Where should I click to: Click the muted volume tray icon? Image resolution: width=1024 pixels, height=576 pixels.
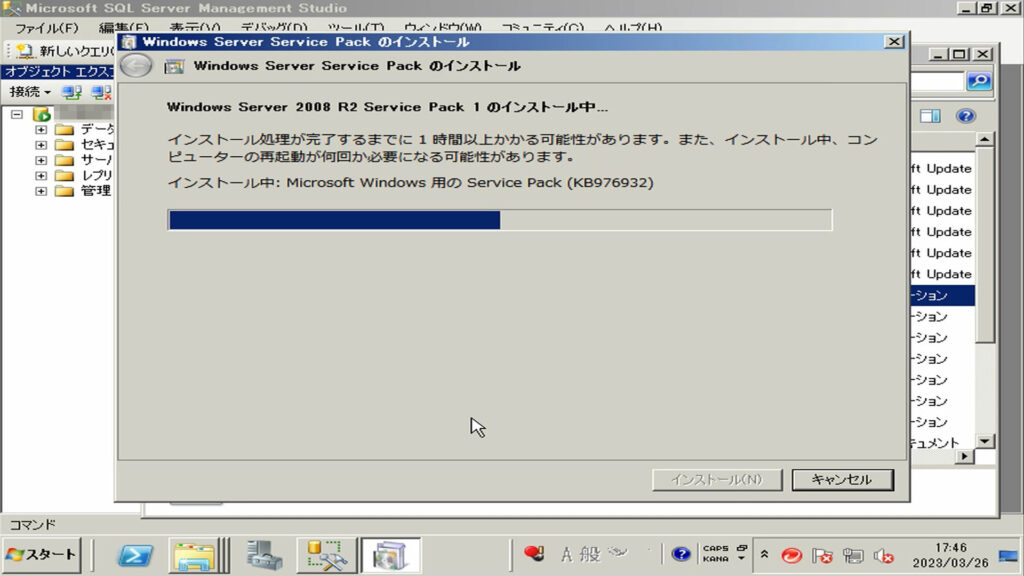[883, 556]
